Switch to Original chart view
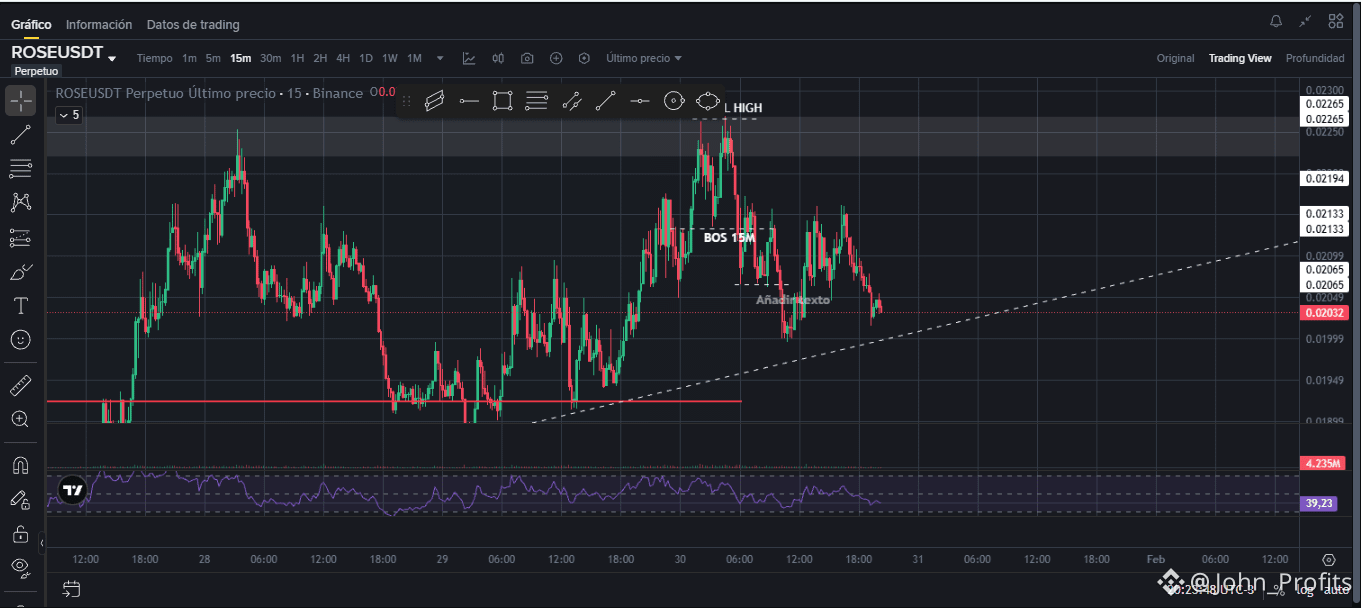This screenshot has height=608, width=1361. click(1175, 58)
